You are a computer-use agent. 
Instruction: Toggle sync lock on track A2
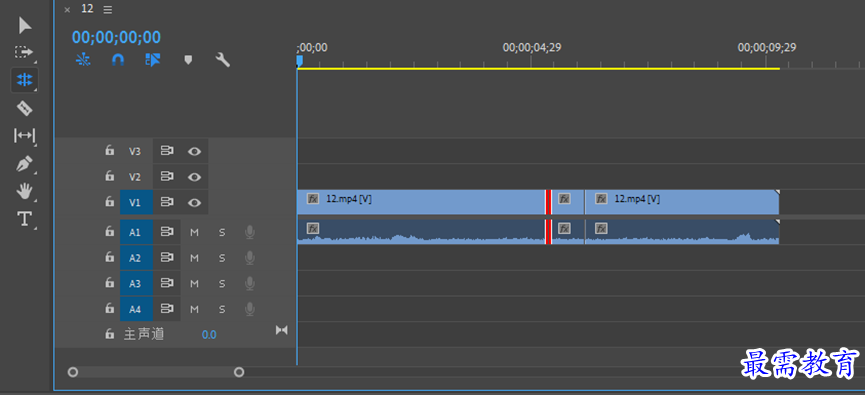tap(167, 258)
